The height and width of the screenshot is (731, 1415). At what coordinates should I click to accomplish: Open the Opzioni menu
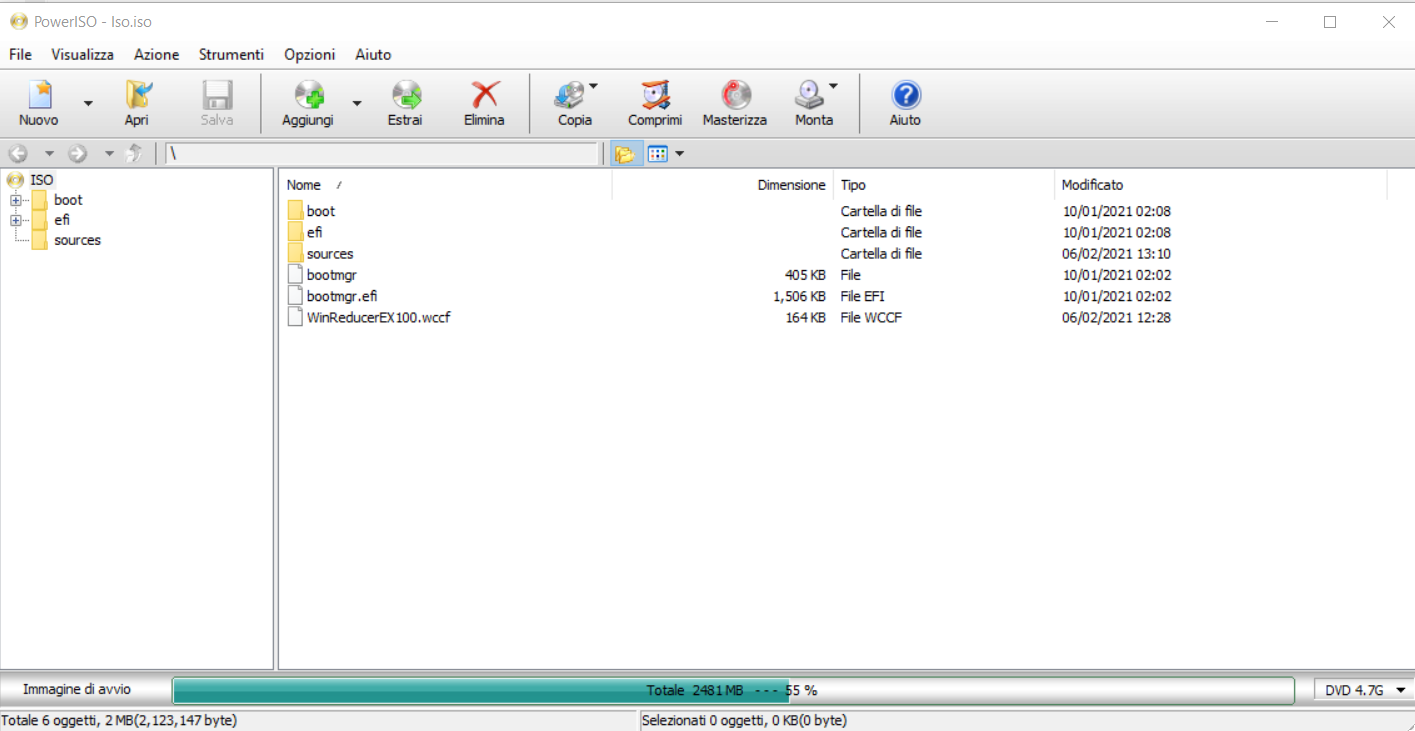[x=310, y=55]
